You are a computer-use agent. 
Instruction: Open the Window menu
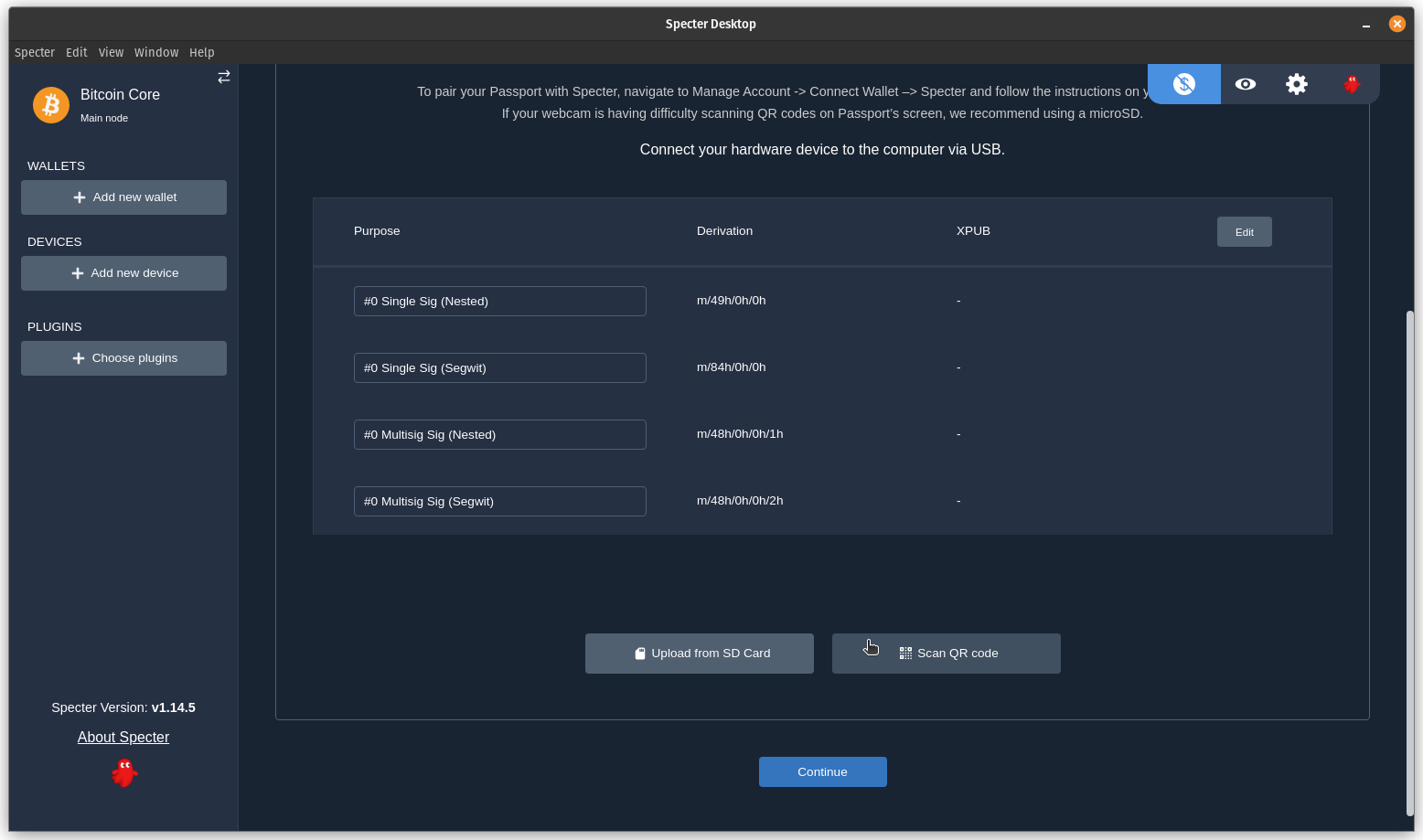(156, 52)
